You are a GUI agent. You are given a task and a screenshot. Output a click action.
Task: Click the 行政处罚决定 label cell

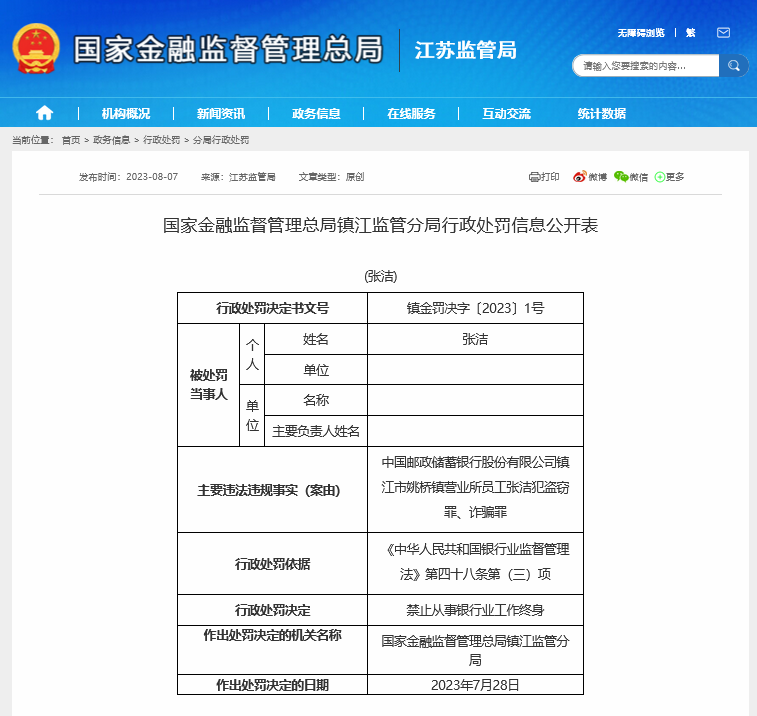272,610
